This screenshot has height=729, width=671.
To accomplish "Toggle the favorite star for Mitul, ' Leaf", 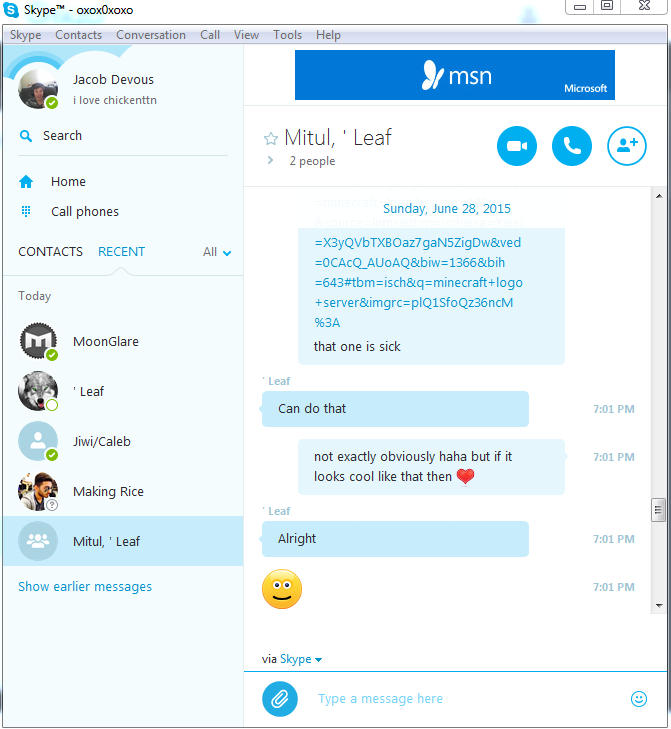I will coord(271,139).
